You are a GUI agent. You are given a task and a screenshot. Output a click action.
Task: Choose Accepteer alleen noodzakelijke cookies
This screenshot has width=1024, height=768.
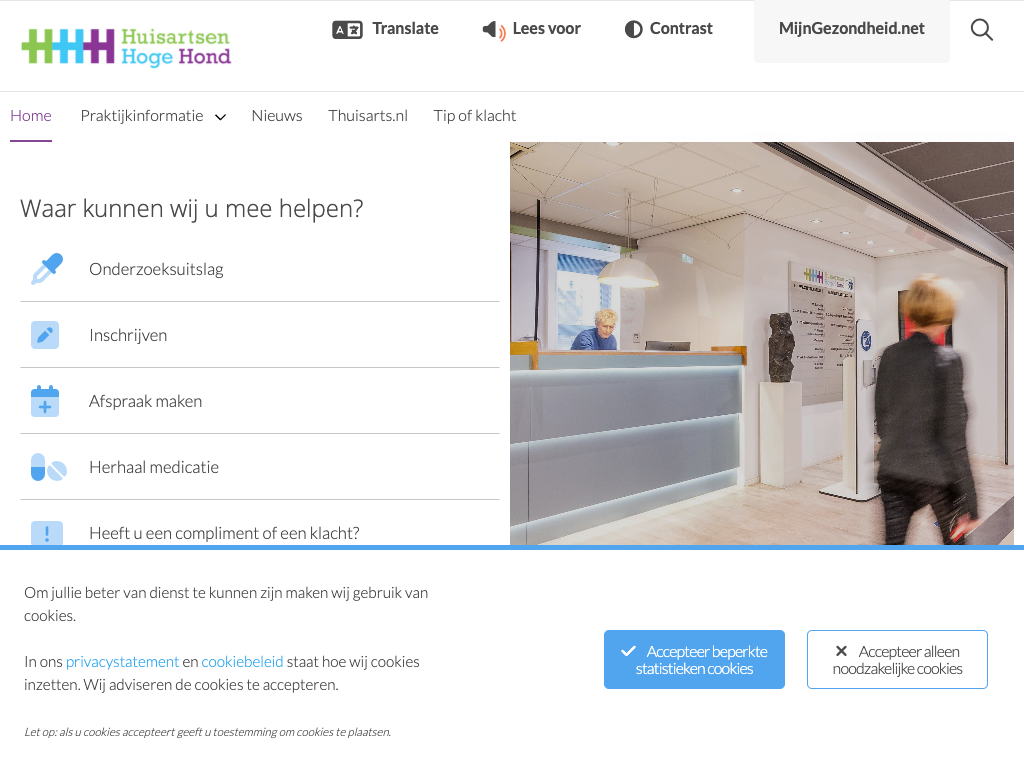(x=897, y=660)
